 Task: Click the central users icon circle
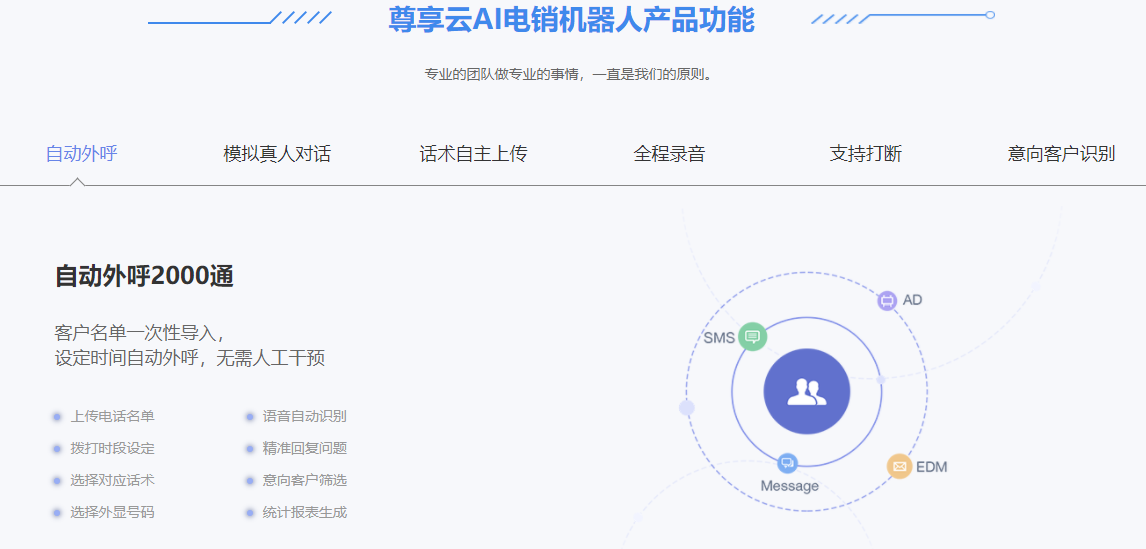[x=806, y=391]
